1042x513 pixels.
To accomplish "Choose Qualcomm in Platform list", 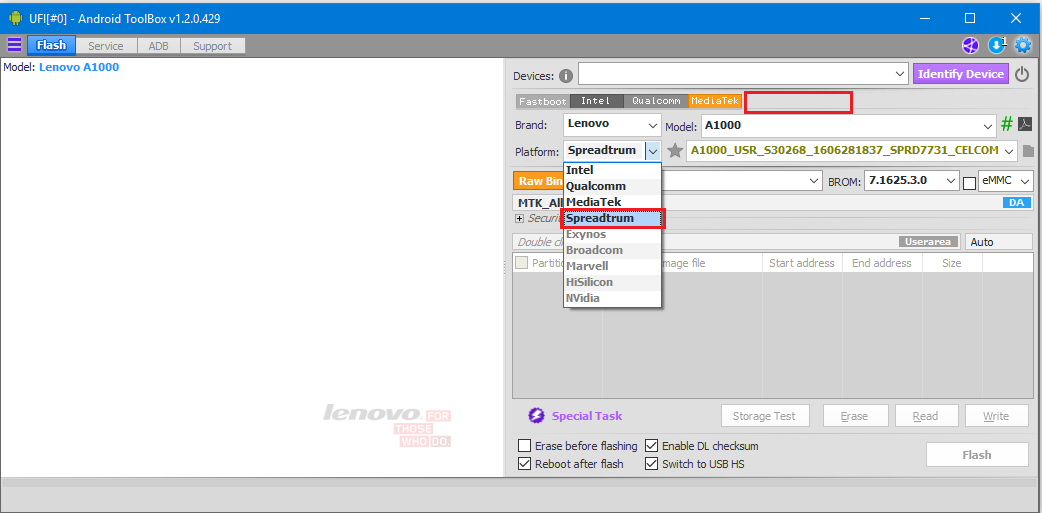I will [612, 186].
